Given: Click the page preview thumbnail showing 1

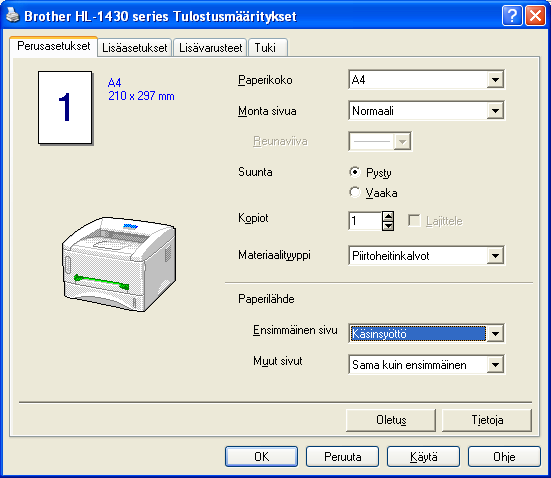Looking at the screenshot, I should 65,108.
